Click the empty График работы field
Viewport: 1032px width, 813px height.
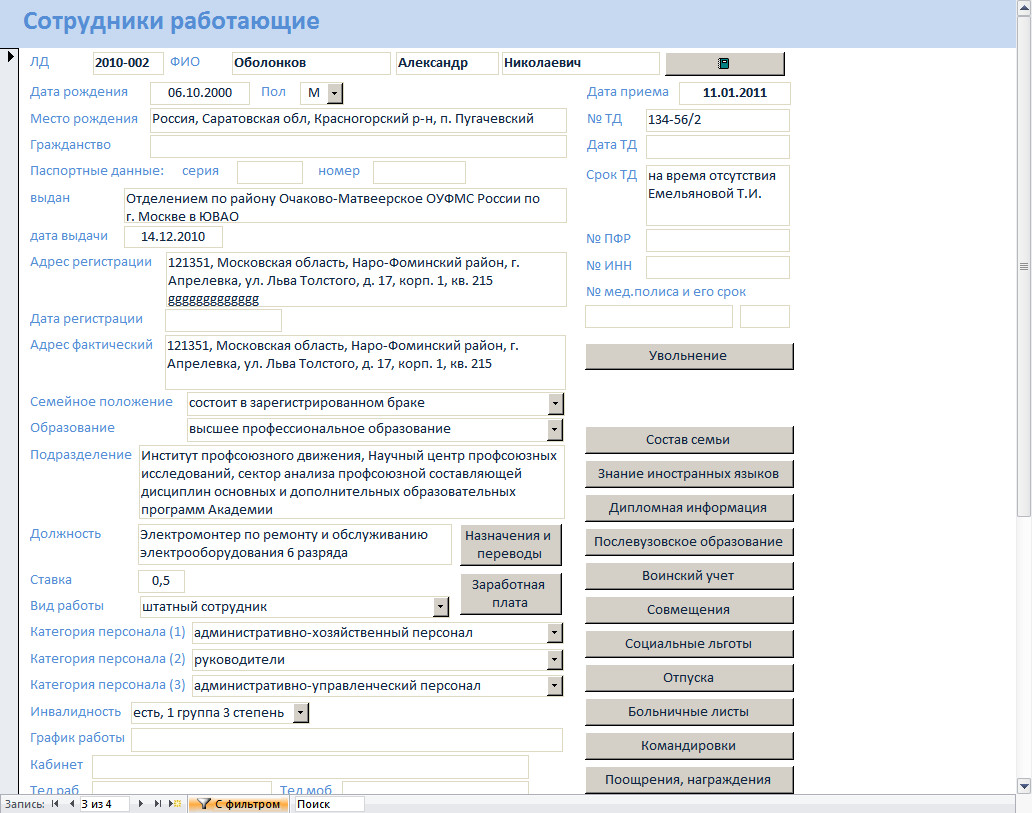click(x=347, y=740)
